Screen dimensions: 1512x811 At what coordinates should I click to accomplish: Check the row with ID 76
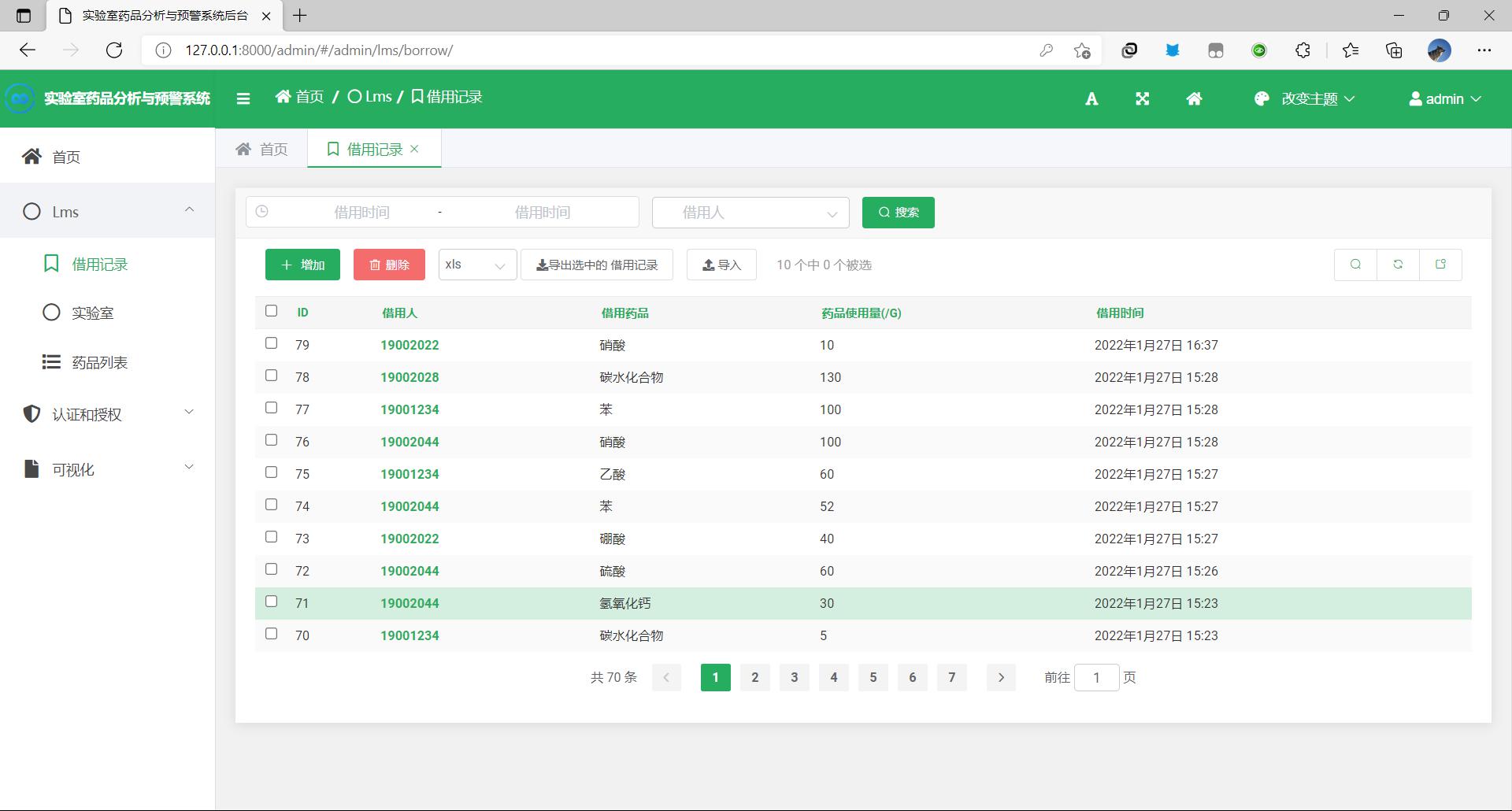click(271, 440)
